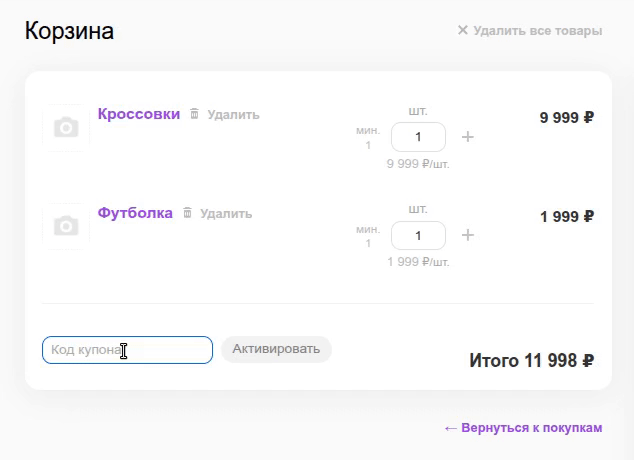This screenshot has height=460, width=634.
Task: Click the X icon beside 'Удалить все товары'
Action: (462, 30)
